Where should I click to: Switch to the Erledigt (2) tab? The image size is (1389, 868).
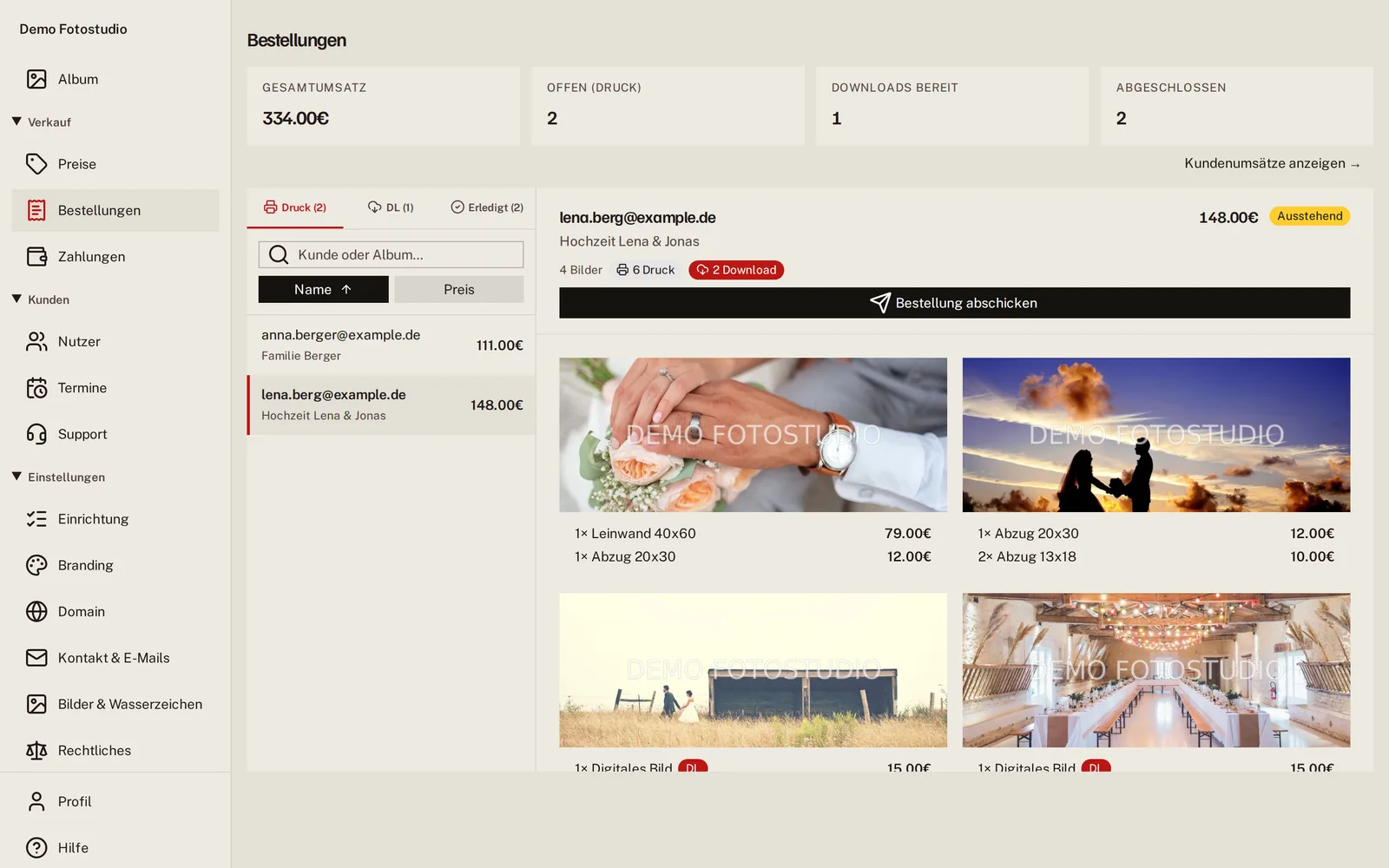[487, 207]
